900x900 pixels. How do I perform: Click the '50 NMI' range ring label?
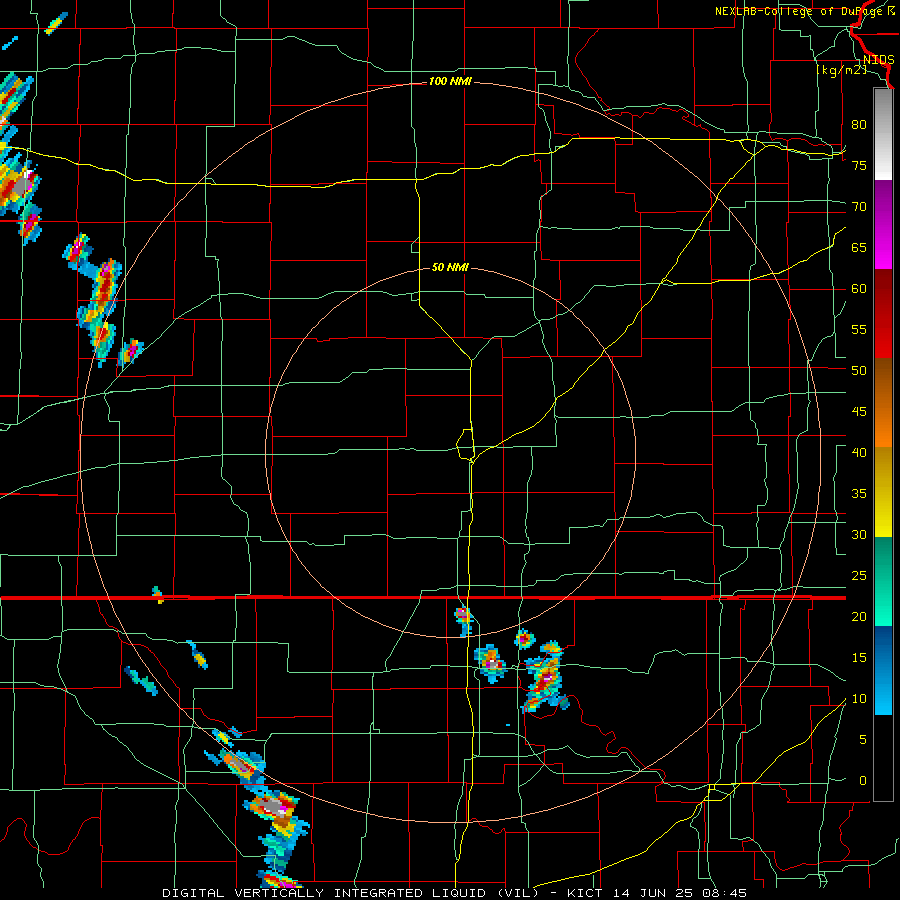pyautogui.click(x=450, y=267)
